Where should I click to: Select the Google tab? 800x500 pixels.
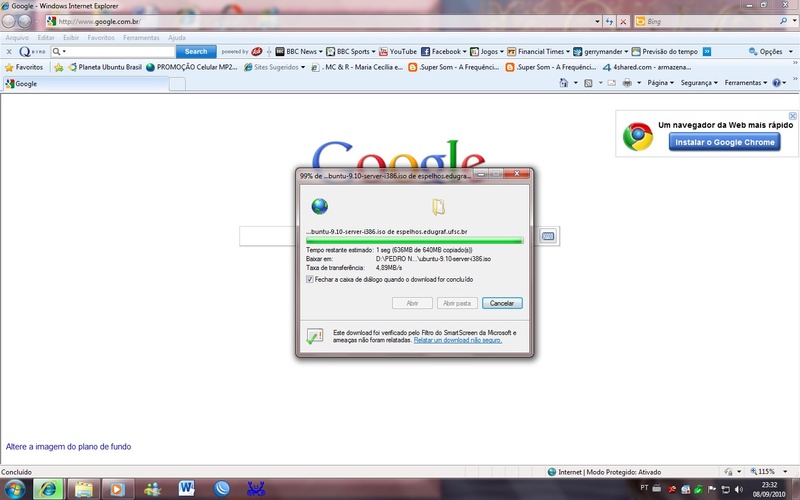pyautogui.click(x=86, y=84)
